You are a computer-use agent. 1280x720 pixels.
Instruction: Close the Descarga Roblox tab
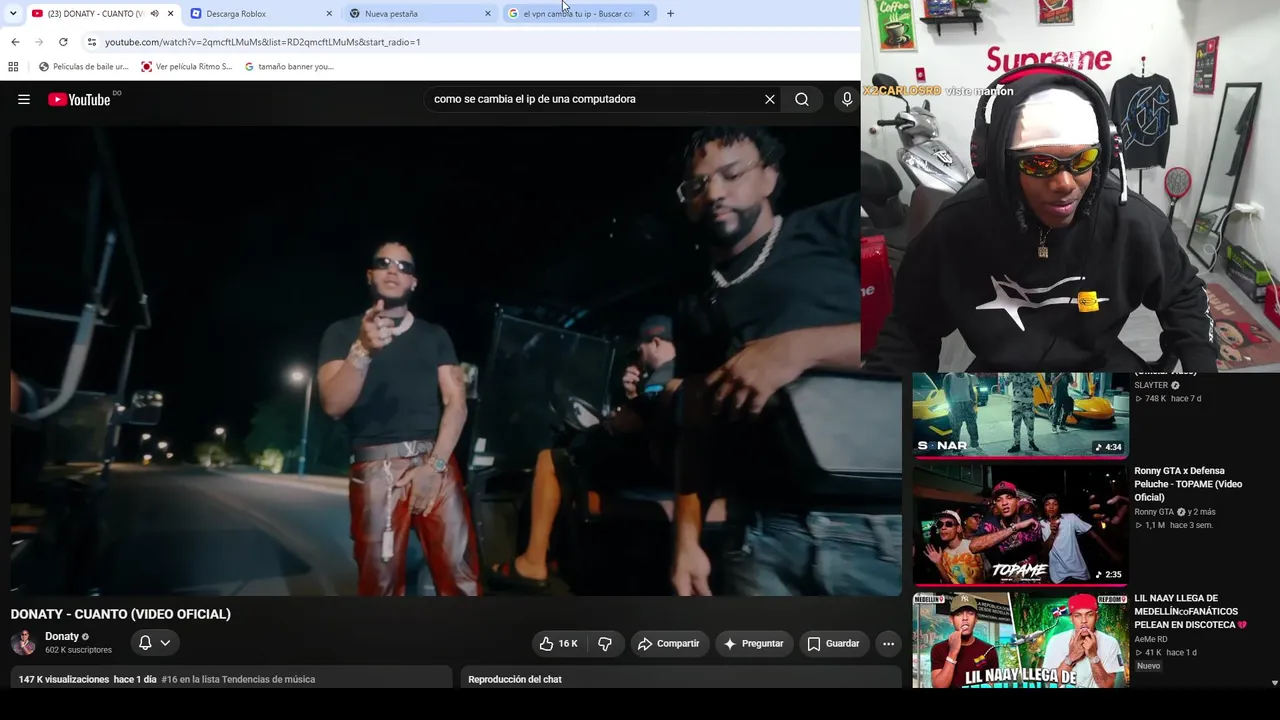tap(329, 13)
